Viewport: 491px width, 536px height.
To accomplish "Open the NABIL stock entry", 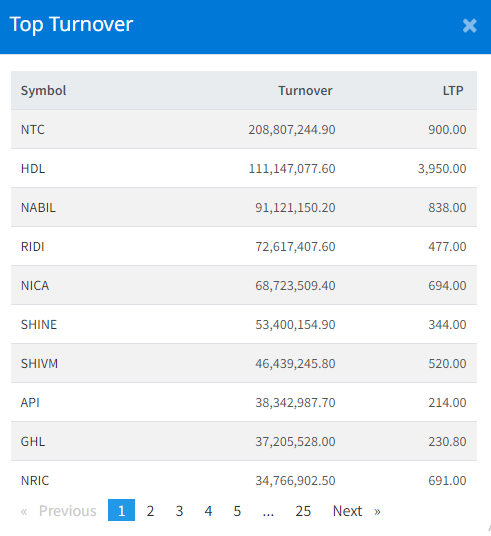I will click(x=244, y=207).
